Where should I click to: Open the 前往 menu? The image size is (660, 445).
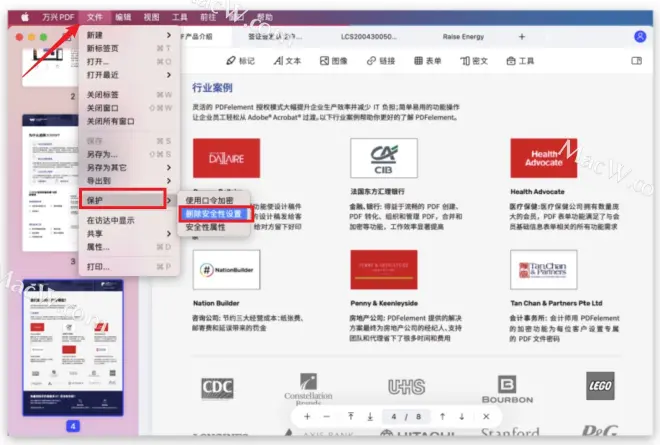coord(208,17)
